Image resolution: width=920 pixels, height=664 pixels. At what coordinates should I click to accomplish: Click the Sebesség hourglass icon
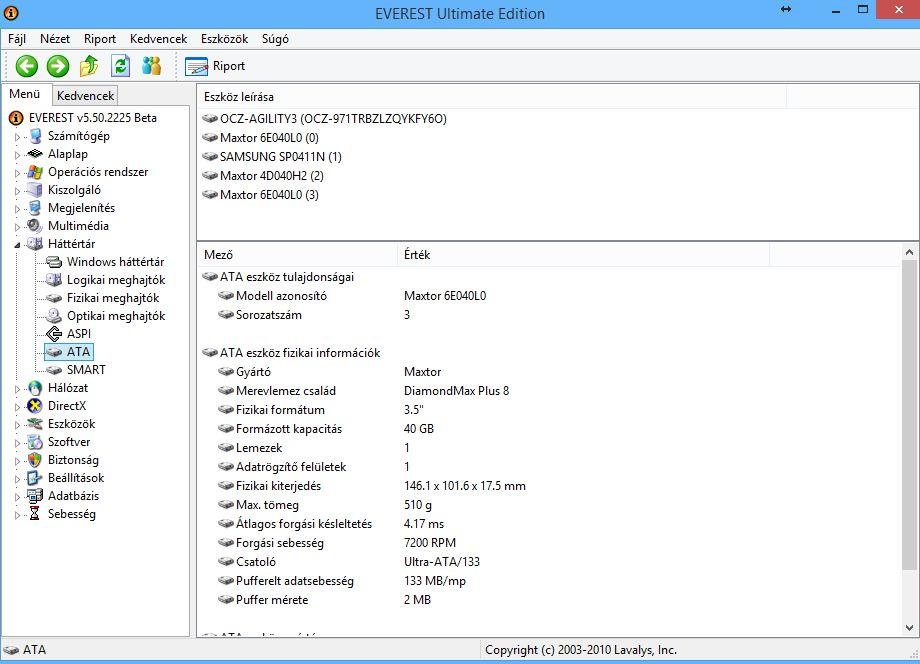[x=35, y=514]
